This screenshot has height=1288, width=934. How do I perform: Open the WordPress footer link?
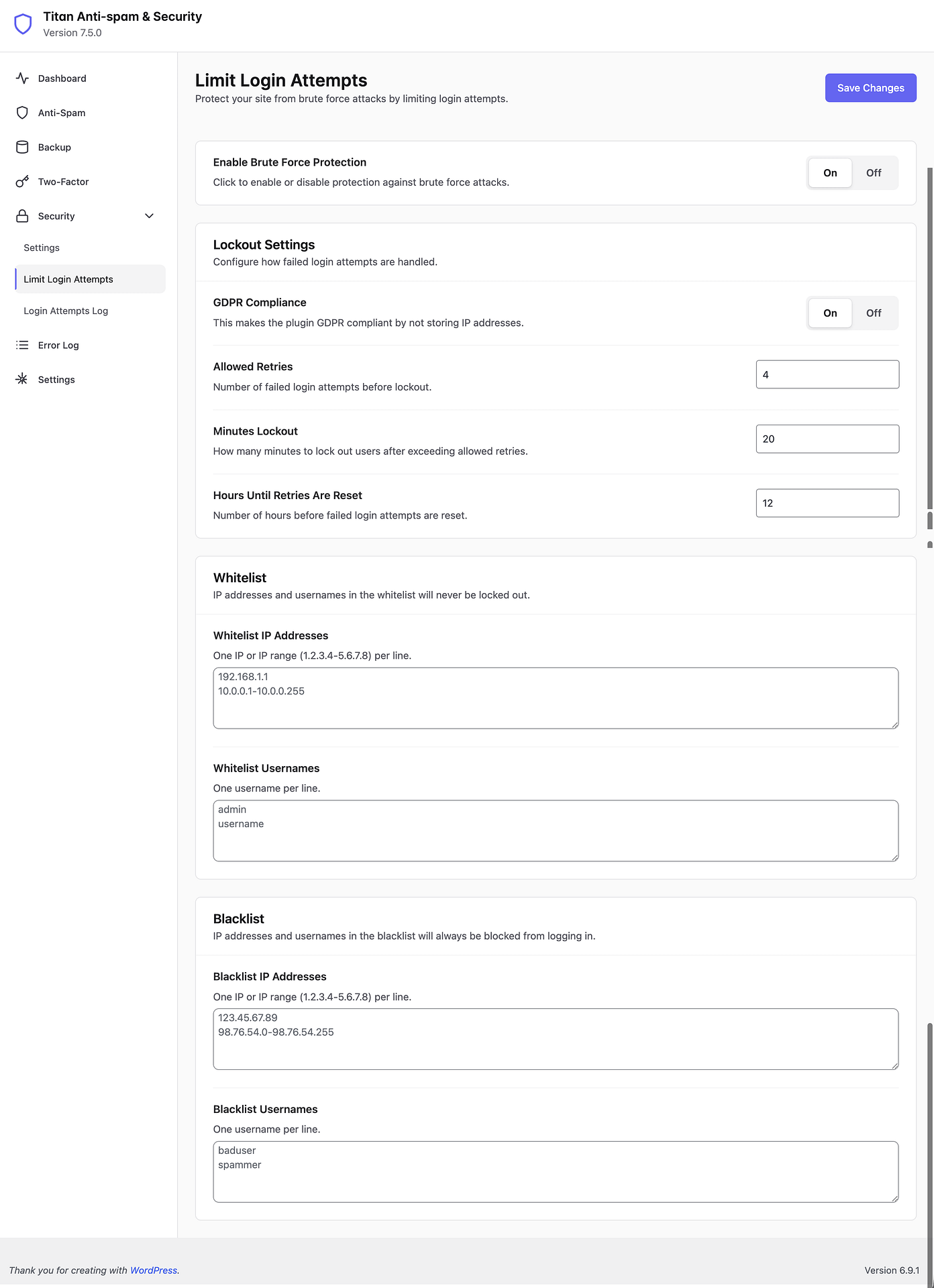tap(154, 1271)
